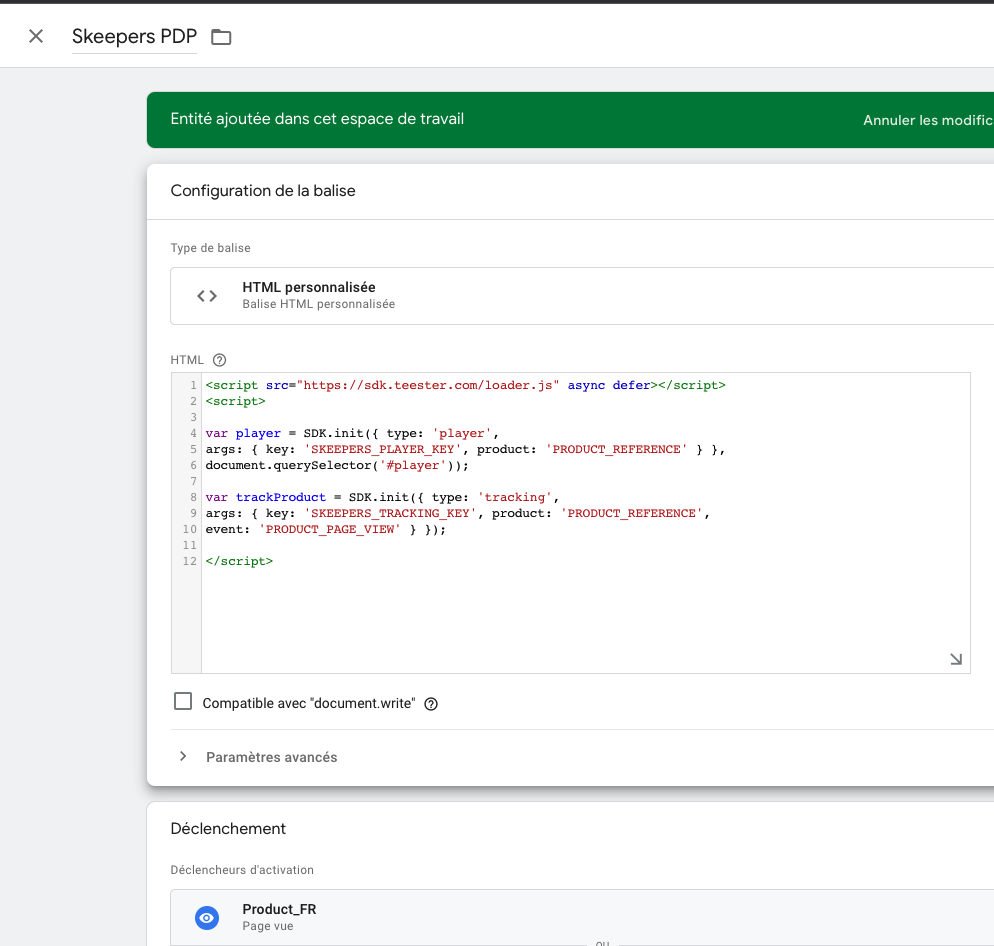Click the loader.js script URL on line 1

coord(429,385)
